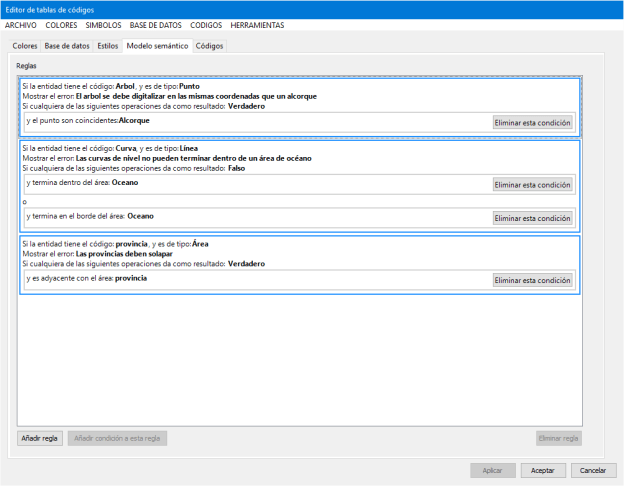Open the CODIGOS menu

(x=206, y=24)
